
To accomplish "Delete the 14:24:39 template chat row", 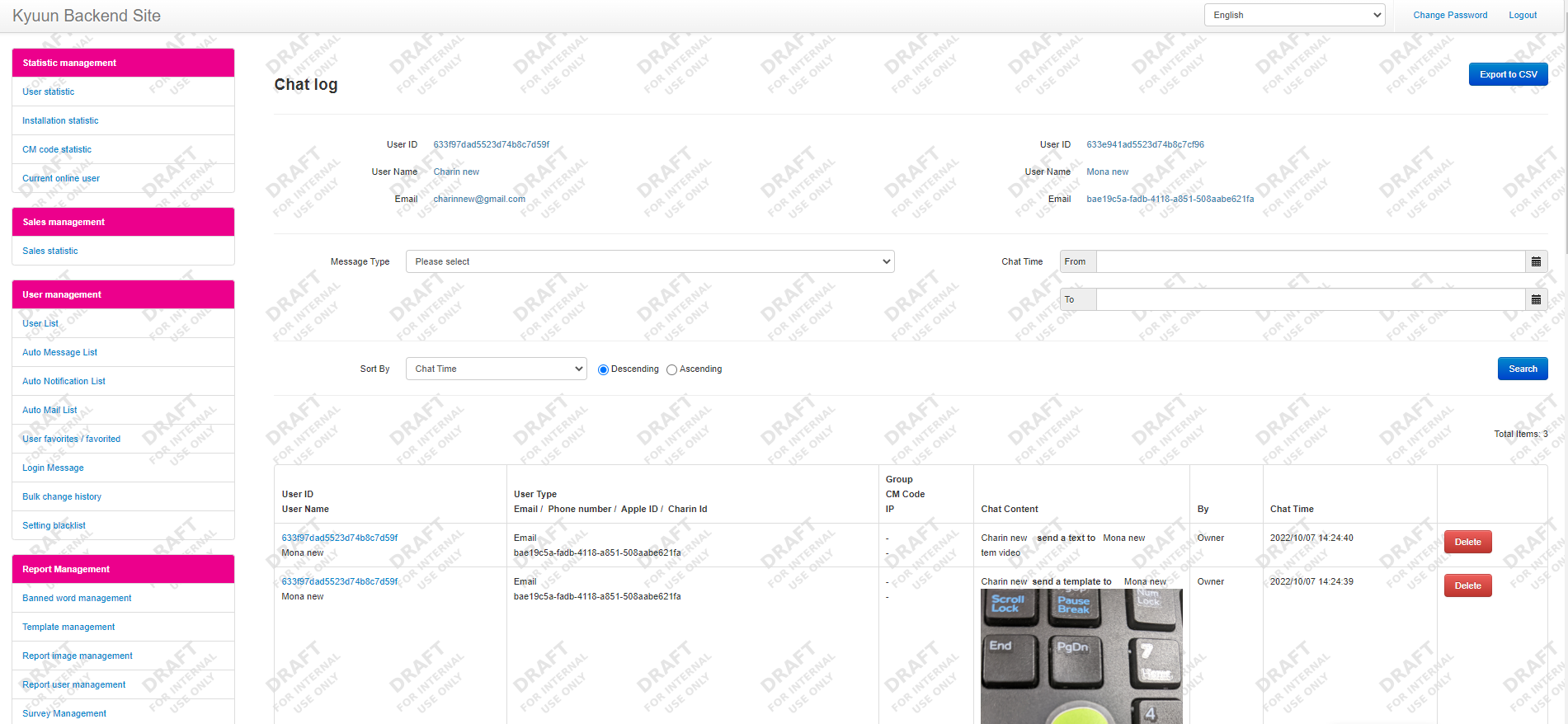I will pyautogui.click(x=1467, y=585).
